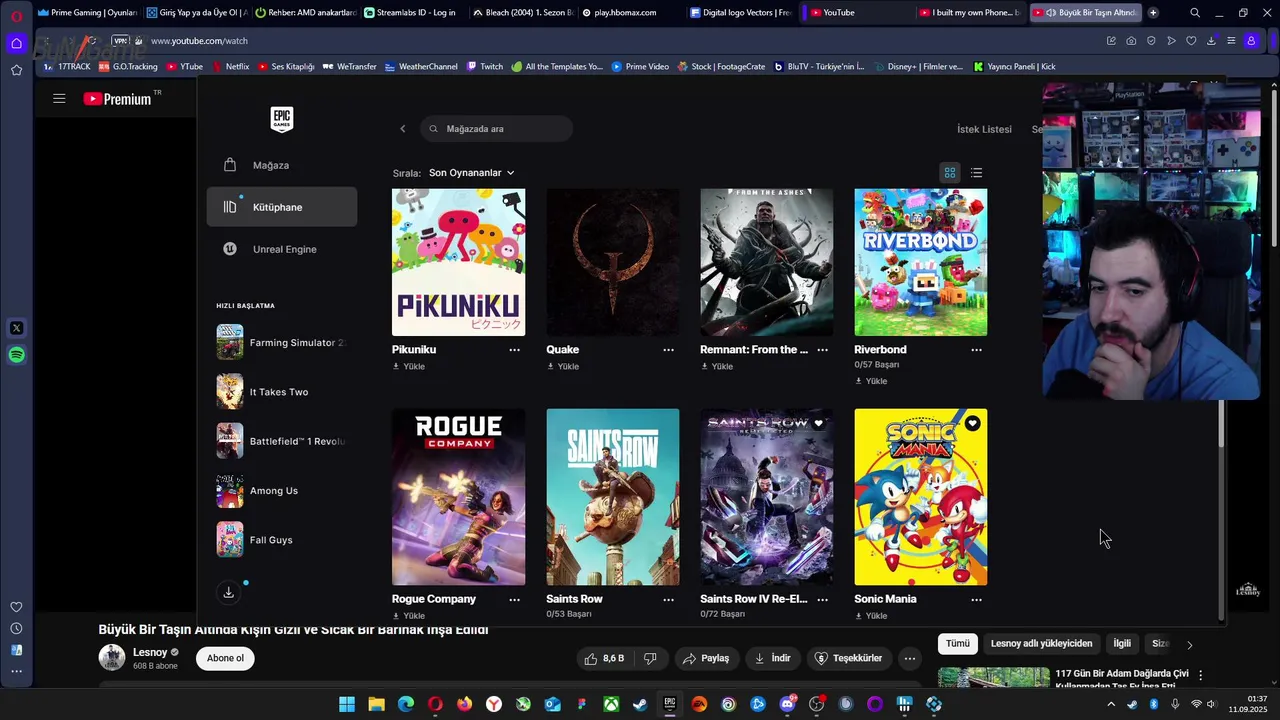1280x720 pixels.
Task: Open a new tab with the plus button
Action: click(1153, 13)
